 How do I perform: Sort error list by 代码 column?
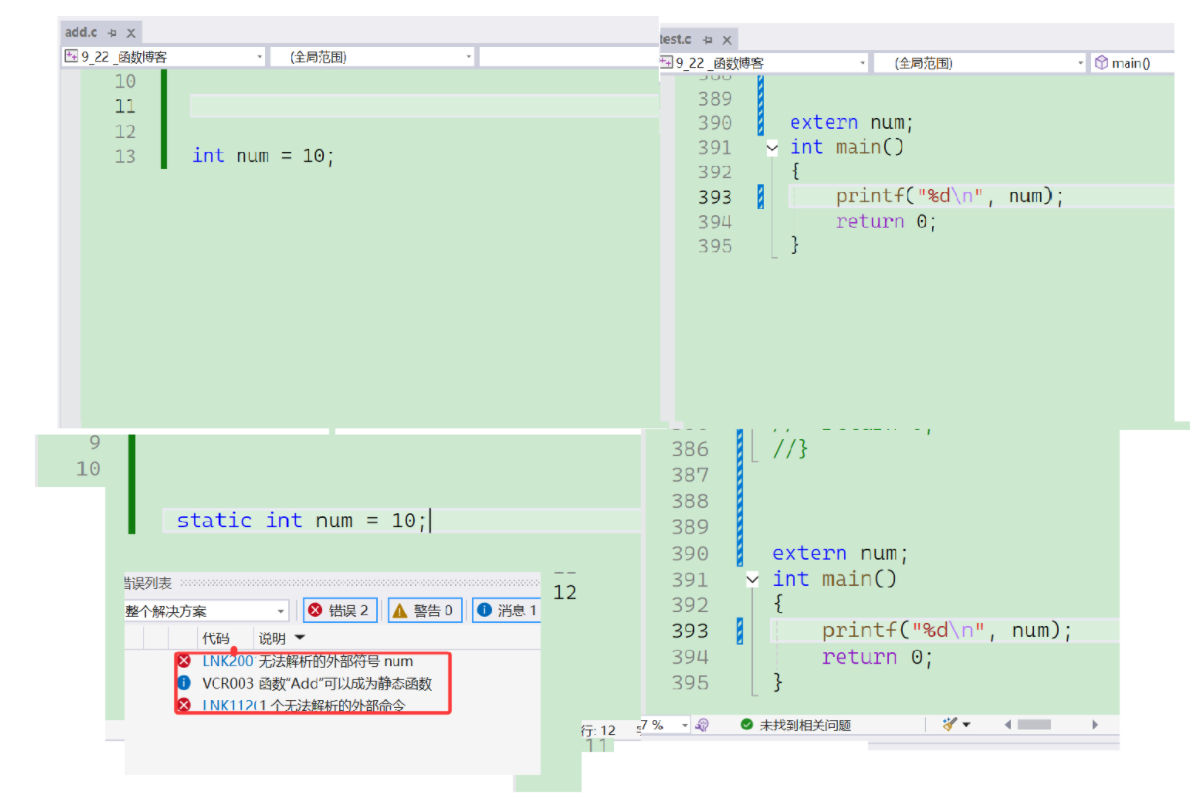[x=215, y=638]
